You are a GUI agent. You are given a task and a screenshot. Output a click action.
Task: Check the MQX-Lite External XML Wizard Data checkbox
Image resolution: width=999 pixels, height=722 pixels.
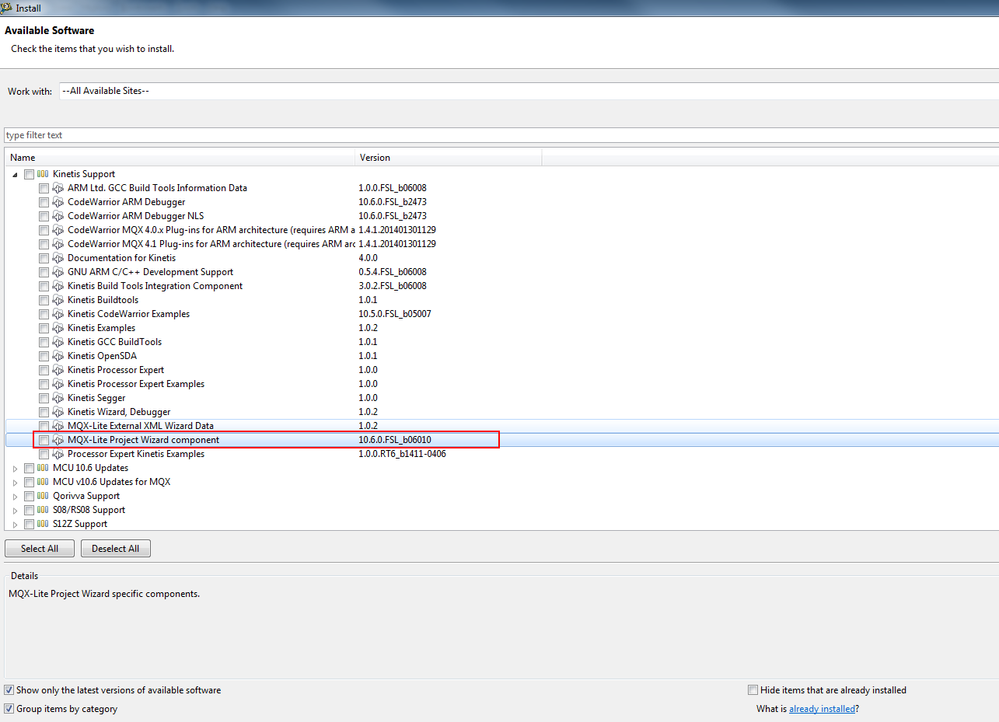point(43,426)
